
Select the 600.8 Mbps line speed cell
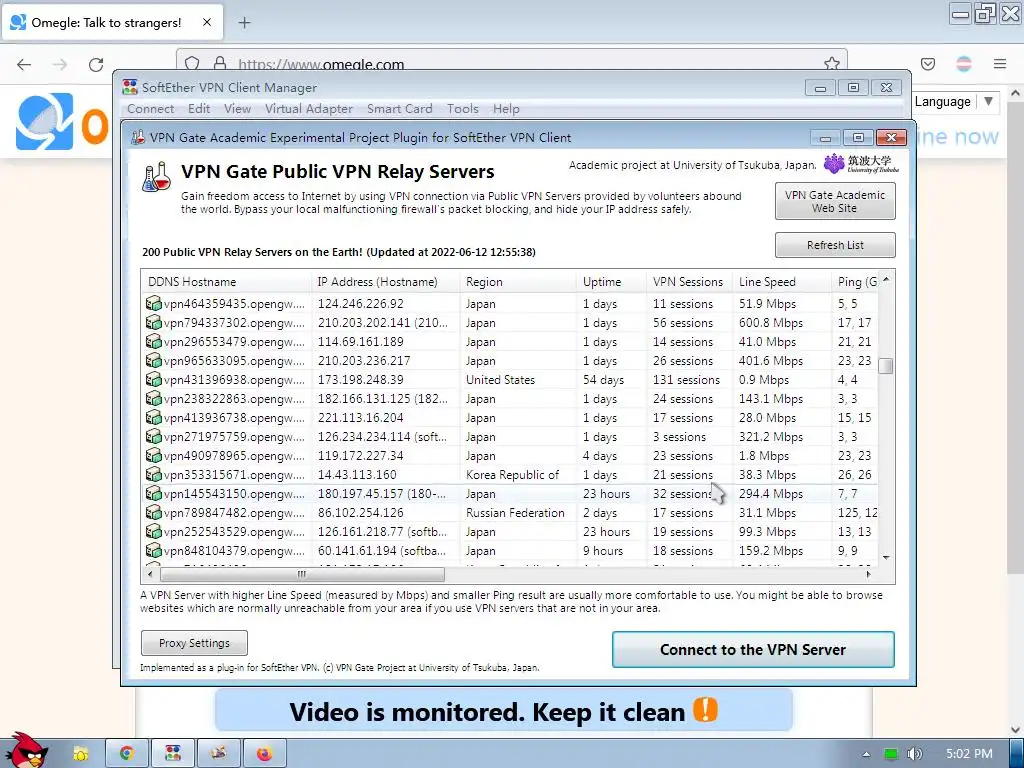tap(771, 323)
